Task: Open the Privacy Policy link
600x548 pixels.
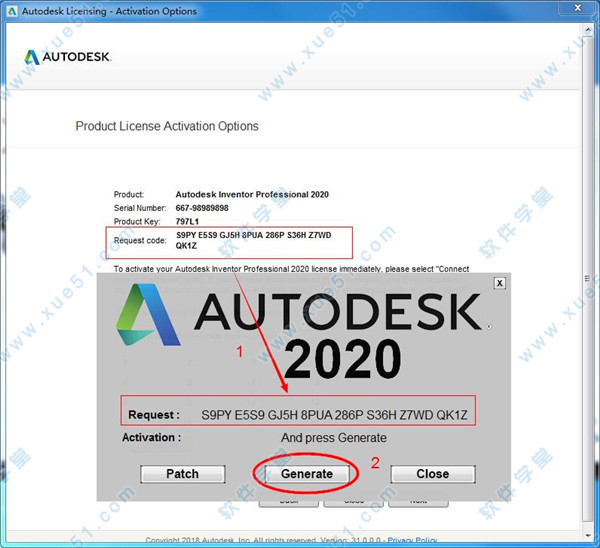Action: click(x=412, y=540)
